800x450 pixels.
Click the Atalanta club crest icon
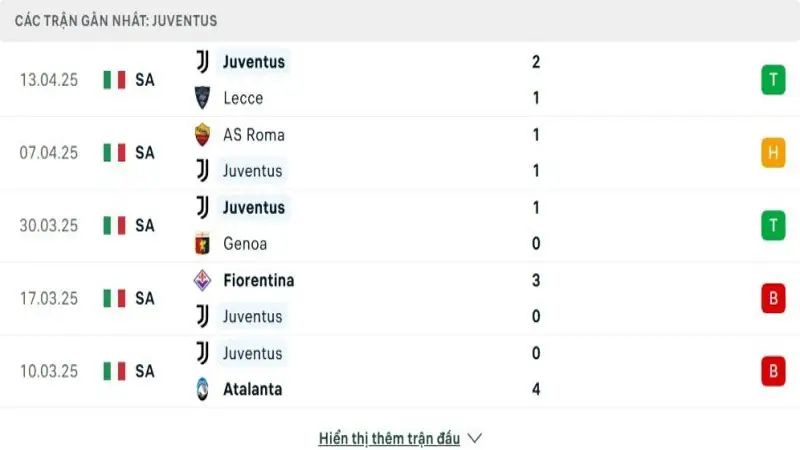tap(203, 389)
